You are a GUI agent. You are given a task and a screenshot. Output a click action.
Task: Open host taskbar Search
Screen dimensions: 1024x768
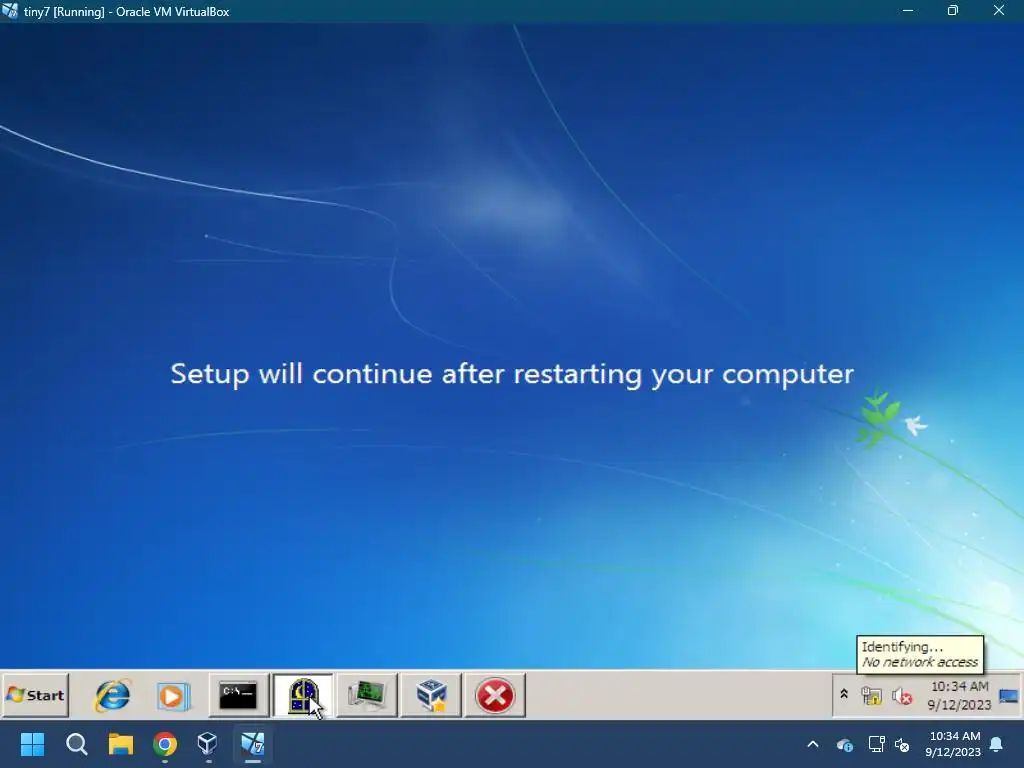pos(77,744)
